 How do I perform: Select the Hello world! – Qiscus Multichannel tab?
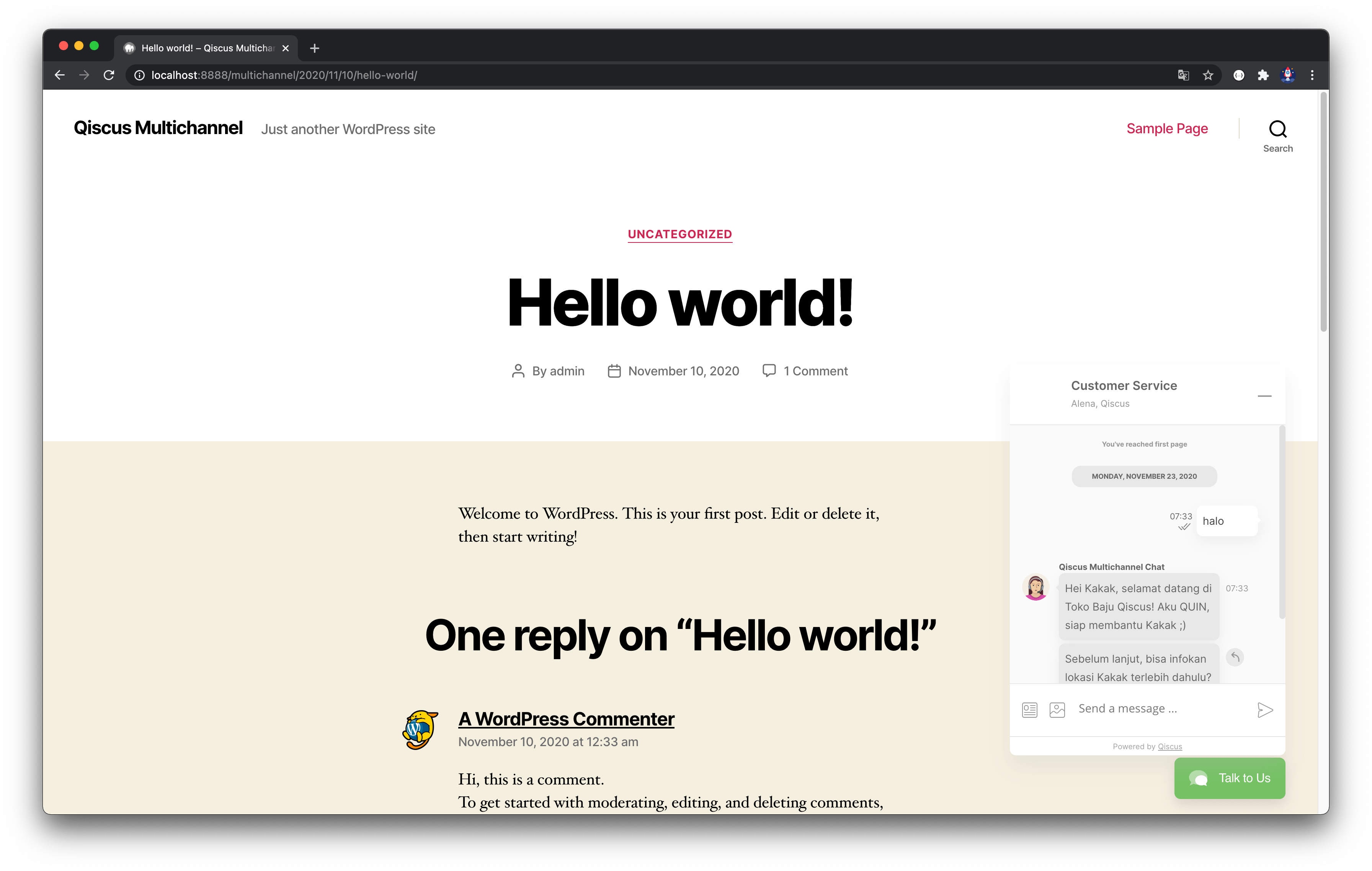pyautogui.click(x=206, y=48)
